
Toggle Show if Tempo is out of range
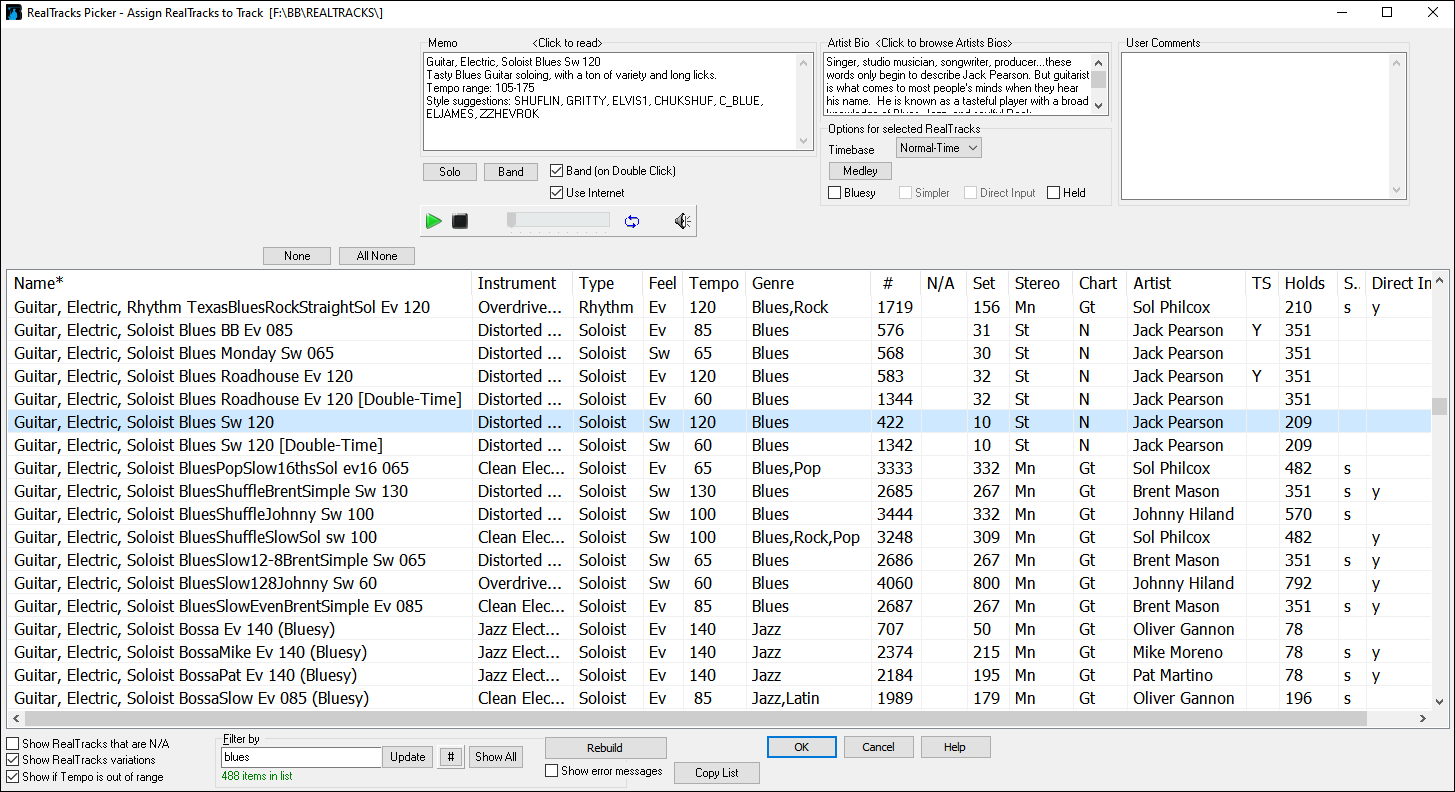coord(85,777)
